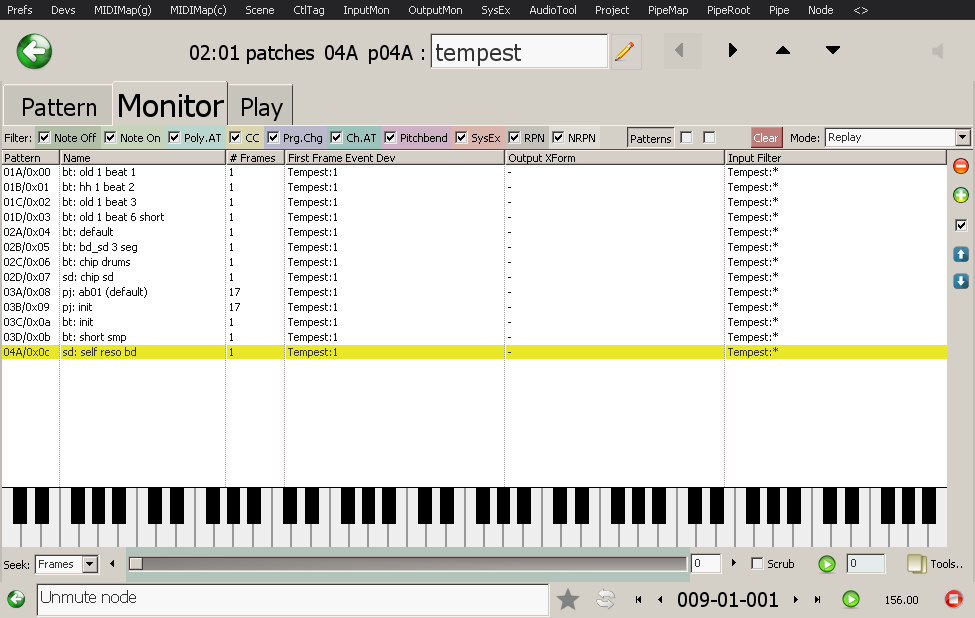Viewport: 975px width, 618px height.
Task: Toggle the Note Off filter checkbox
Action: click(x=44, y=137)
